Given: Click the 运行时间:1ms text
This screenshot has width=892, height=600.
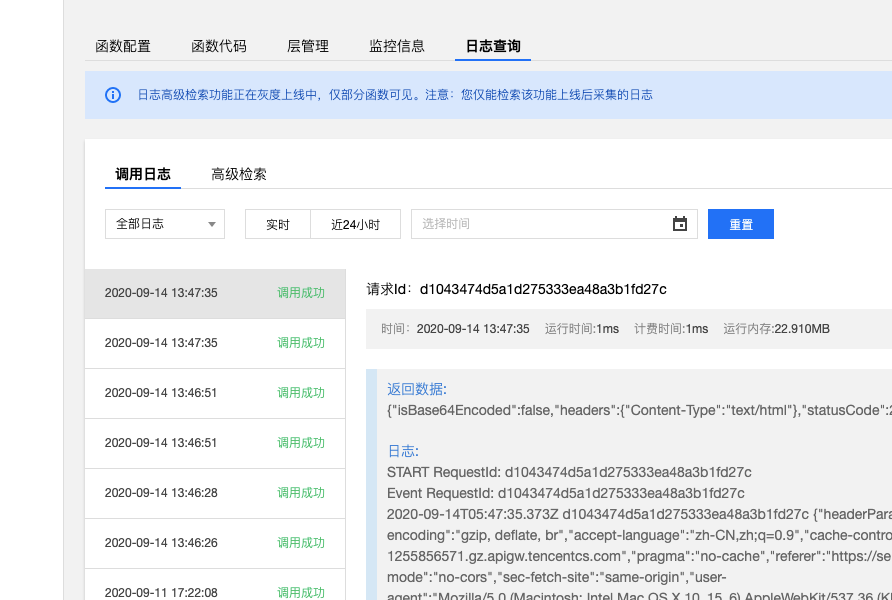Looking at the screenshot, I should (581, 329).
